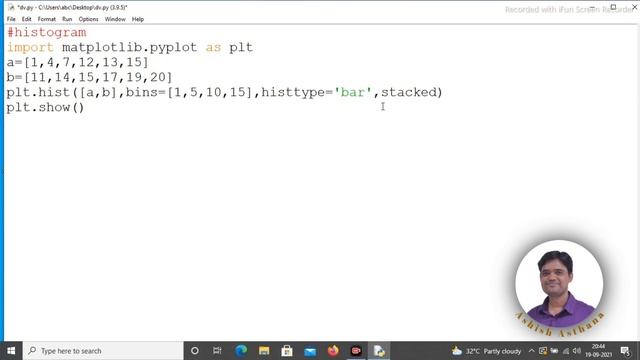Open the clock showing 20:44
This screenshot has height=360, width=640.
[598, 351]
